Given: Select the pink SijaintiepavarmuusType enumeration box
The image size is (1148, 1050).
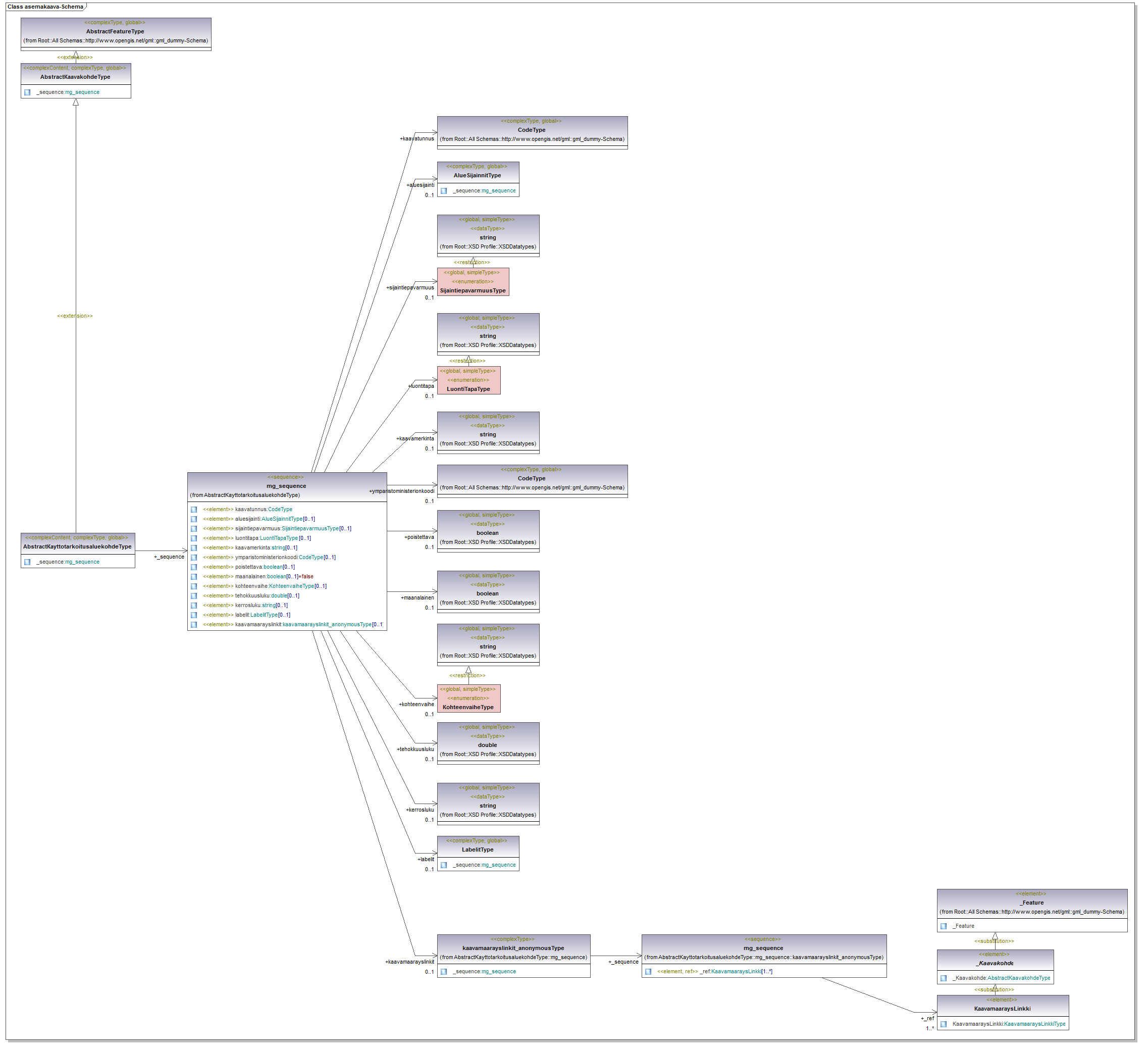Looking at the screenshot, I should click(x=473, y=282).
